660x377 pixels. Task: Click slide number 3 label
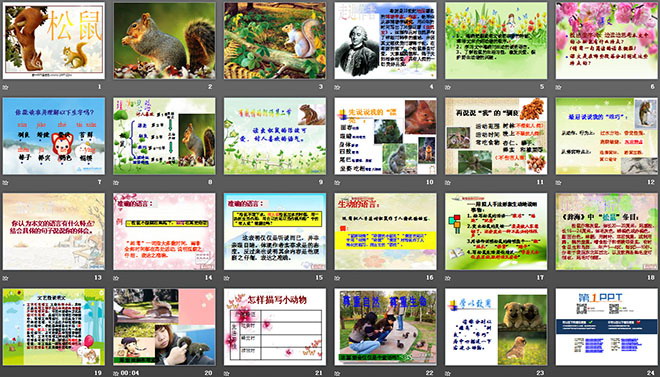click(320, 87)
